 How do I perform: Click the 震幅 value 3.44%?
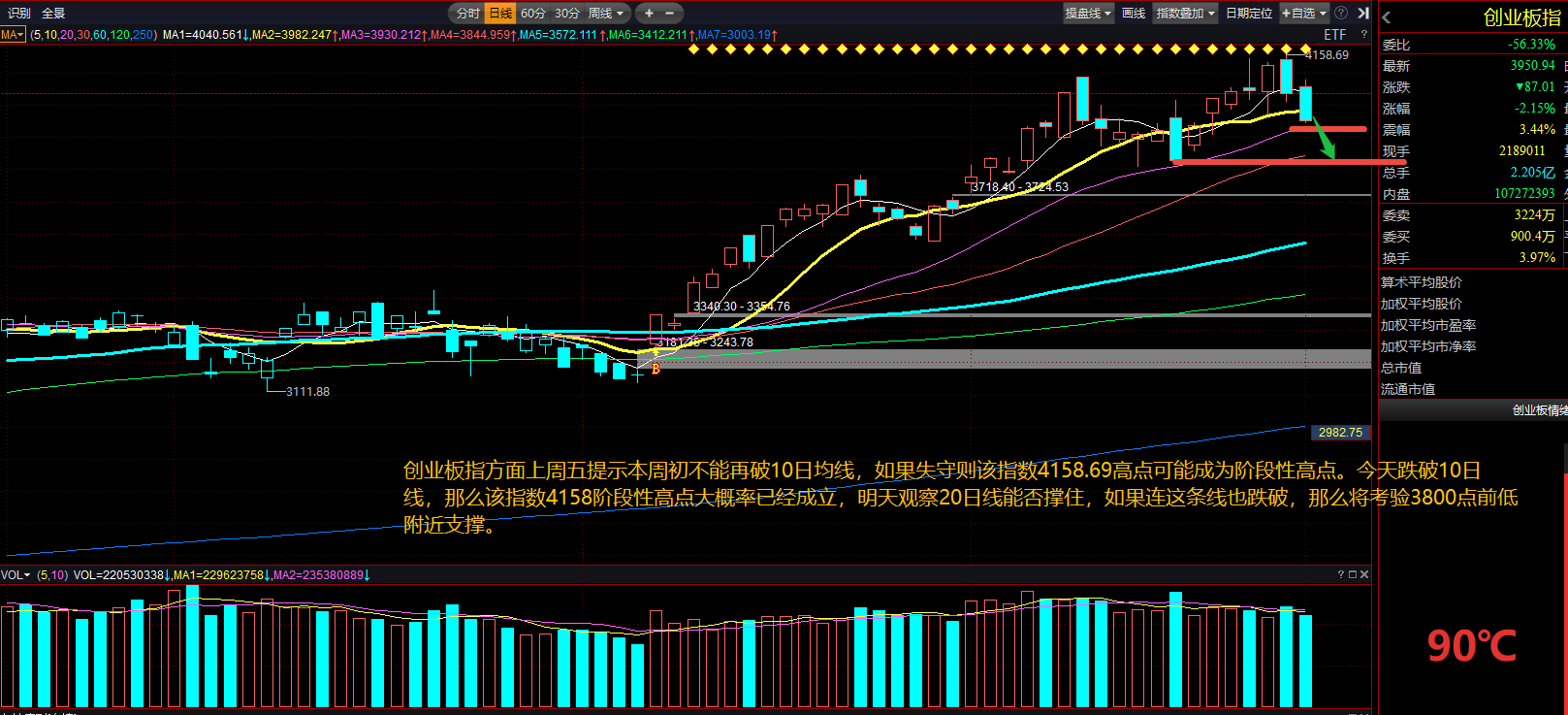point(1537,130)
